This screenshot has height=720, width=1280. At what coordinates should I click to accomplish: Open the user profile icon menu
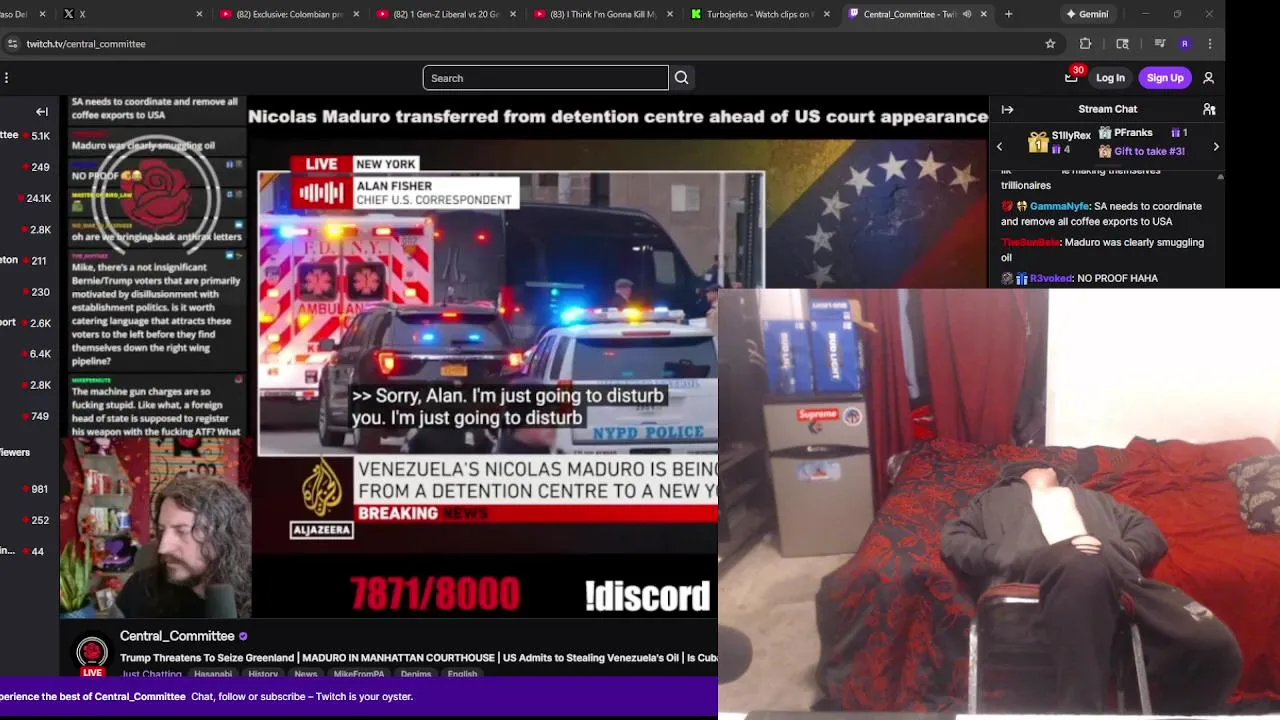click(1208, 78)
